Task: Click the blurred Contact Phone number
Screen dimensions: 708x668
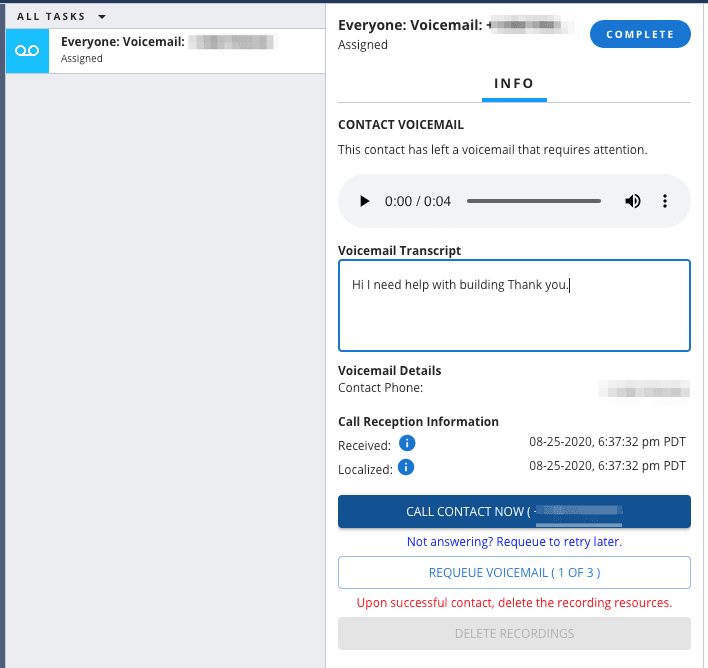Action: (643, 387)
